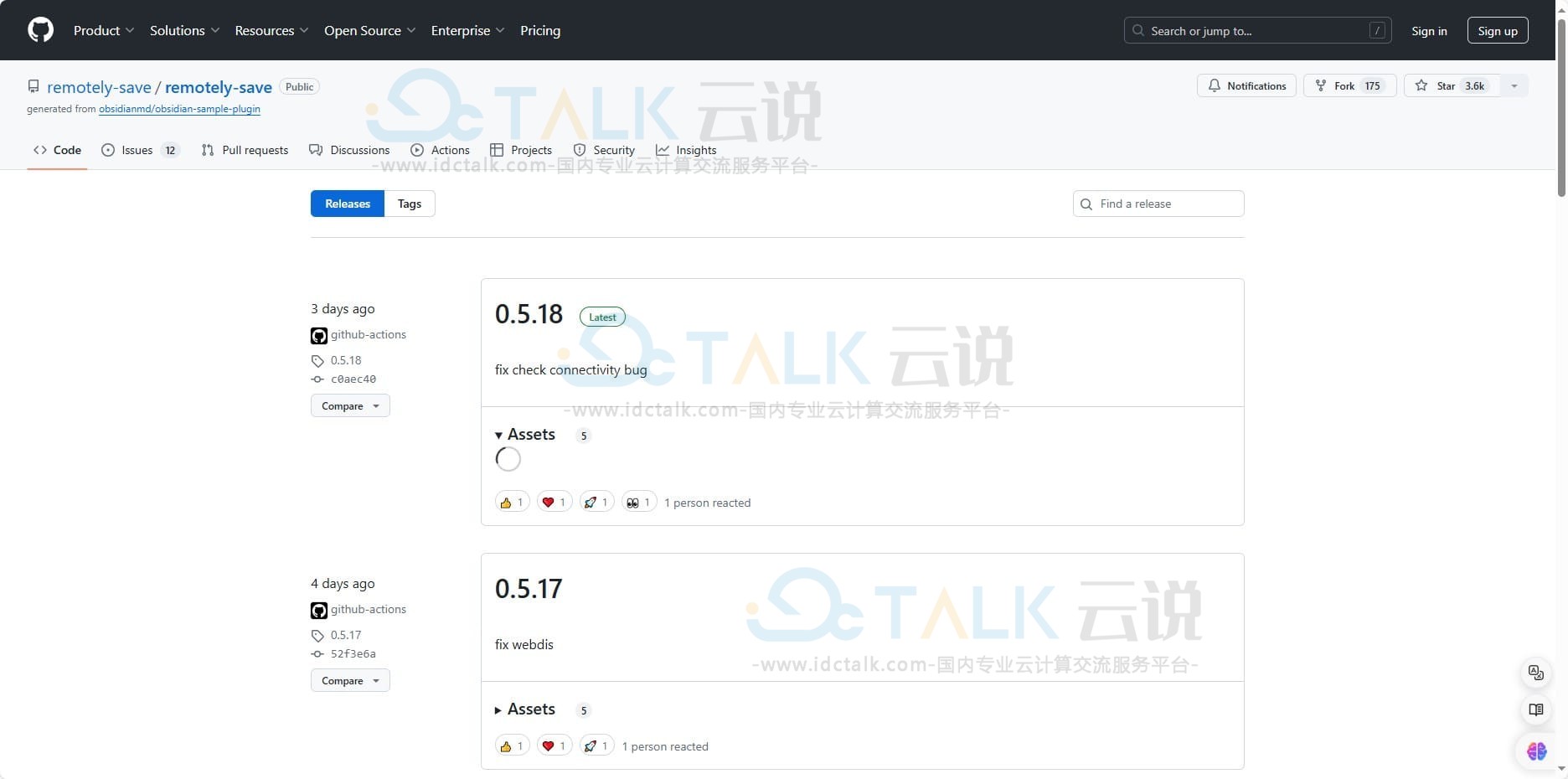Image resolution: width=1568 pixels, height=779 pixels.
Task: Open Compare dropdown for release 0.5.17
Action: pos(350,680)
